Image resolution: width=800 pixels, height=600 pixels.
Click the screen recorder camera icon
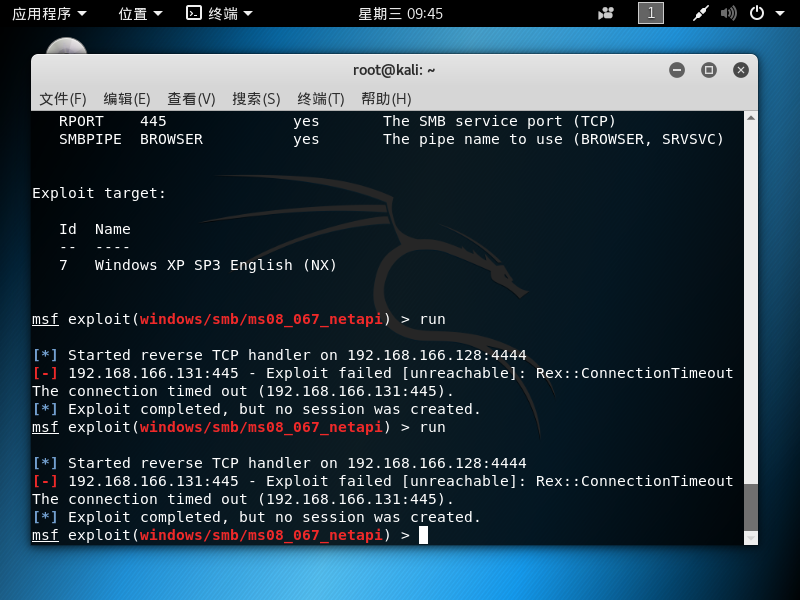606,13
